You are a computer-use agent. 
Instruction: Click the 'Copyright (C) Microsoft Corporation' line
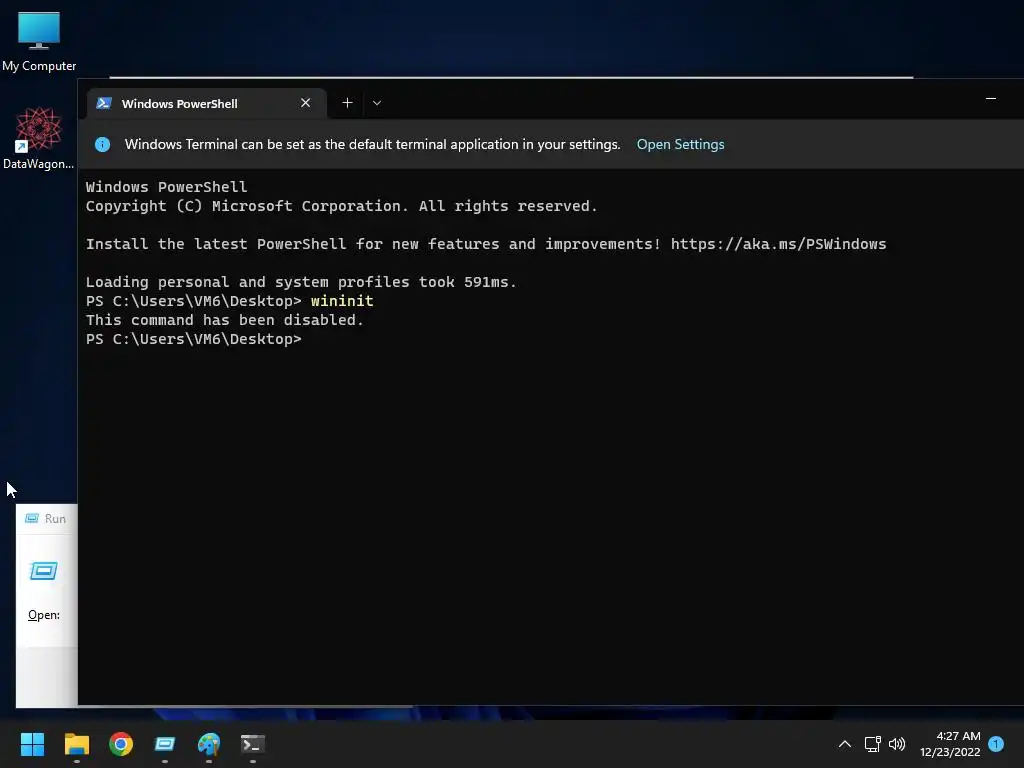coord(342,206)
